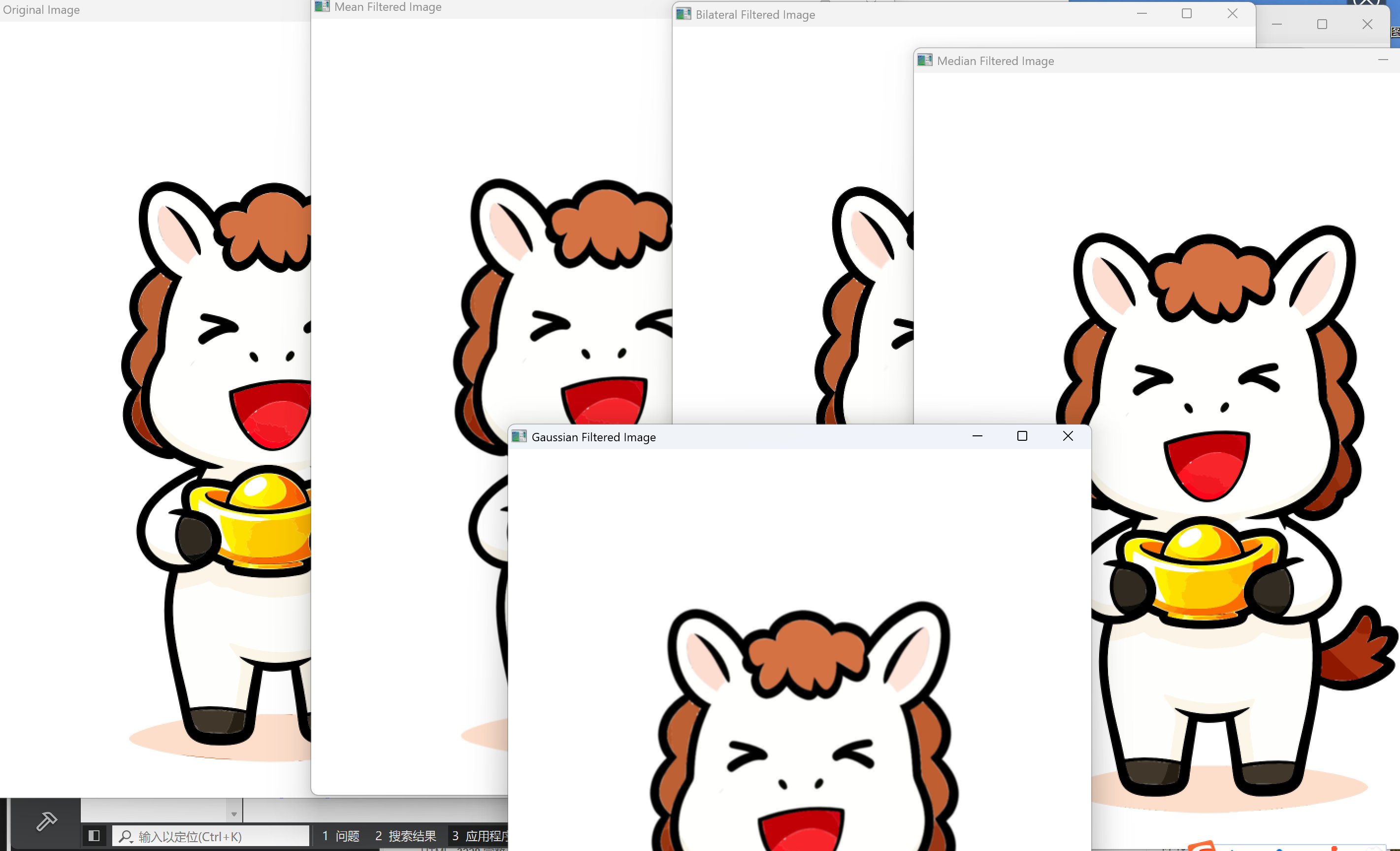1400x851 pixels.
Task: Close the background window behind Bilateral window
Action: (x=1367, y=24)
